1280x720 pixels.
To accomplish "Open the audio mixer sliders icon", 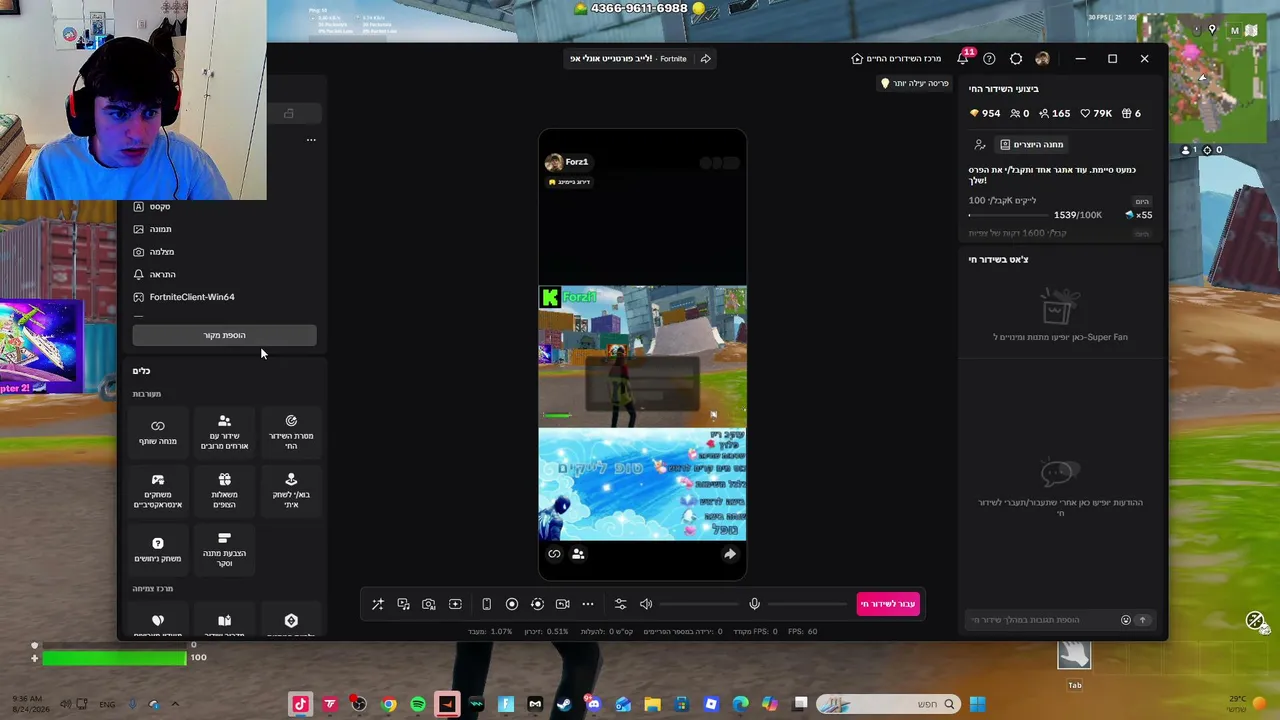I will coord(620,604).
